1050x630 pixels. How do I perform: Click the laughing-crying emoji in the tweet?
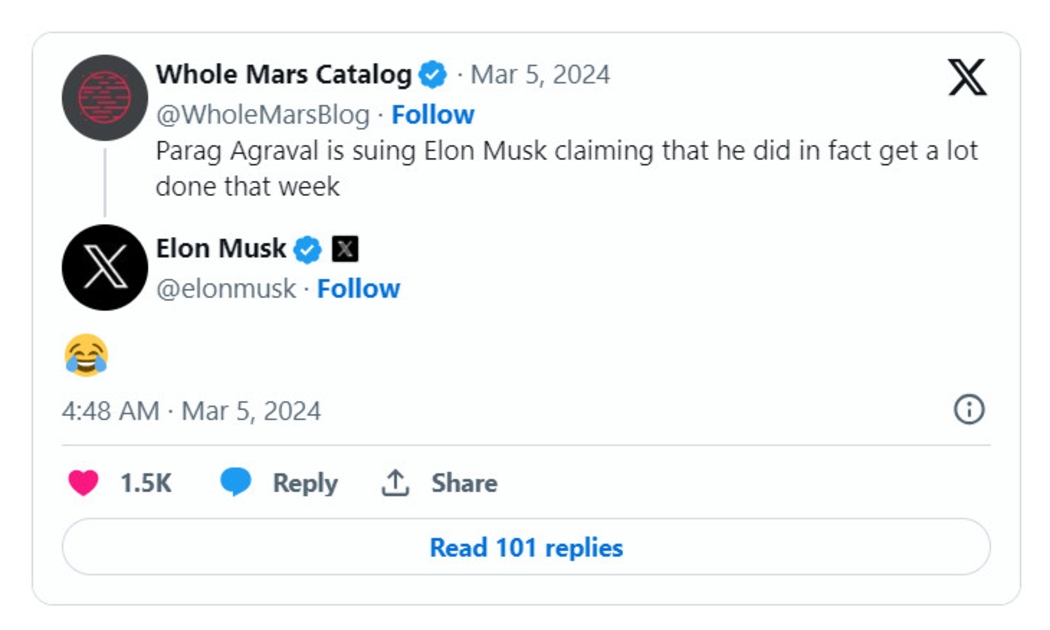(x=86, y=356)
